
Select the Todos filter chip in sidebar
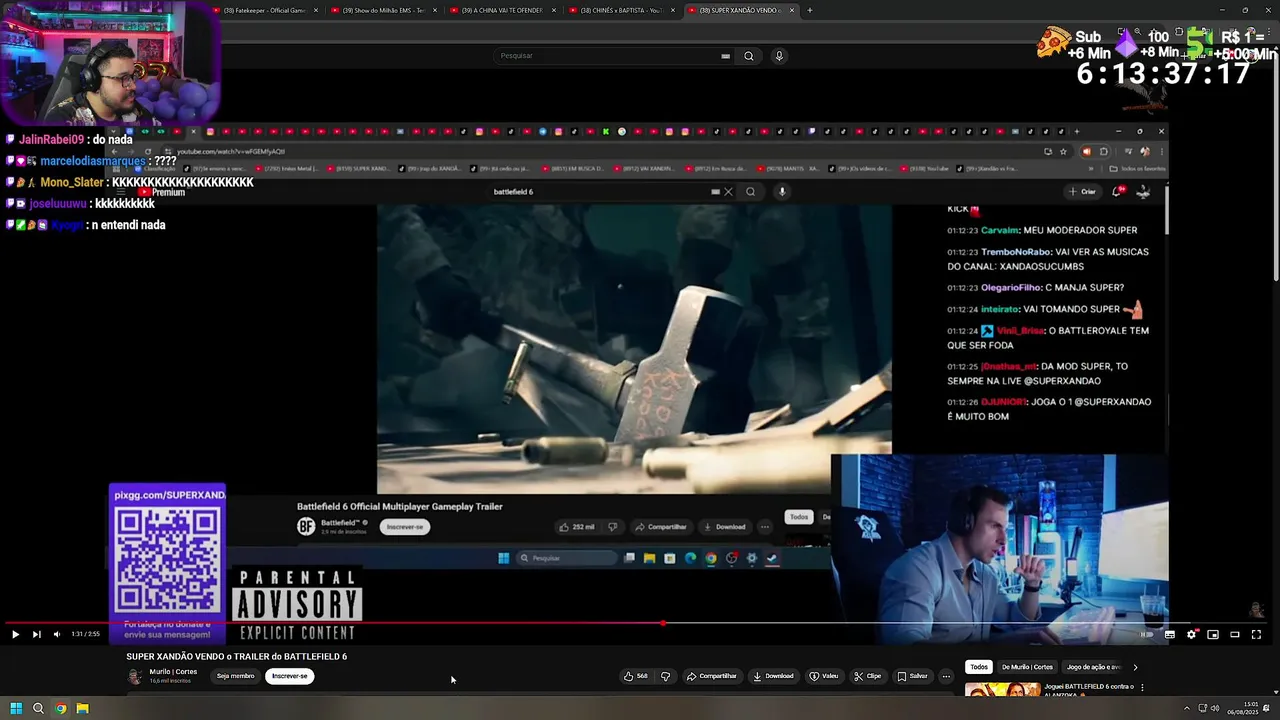click(979, 667)
